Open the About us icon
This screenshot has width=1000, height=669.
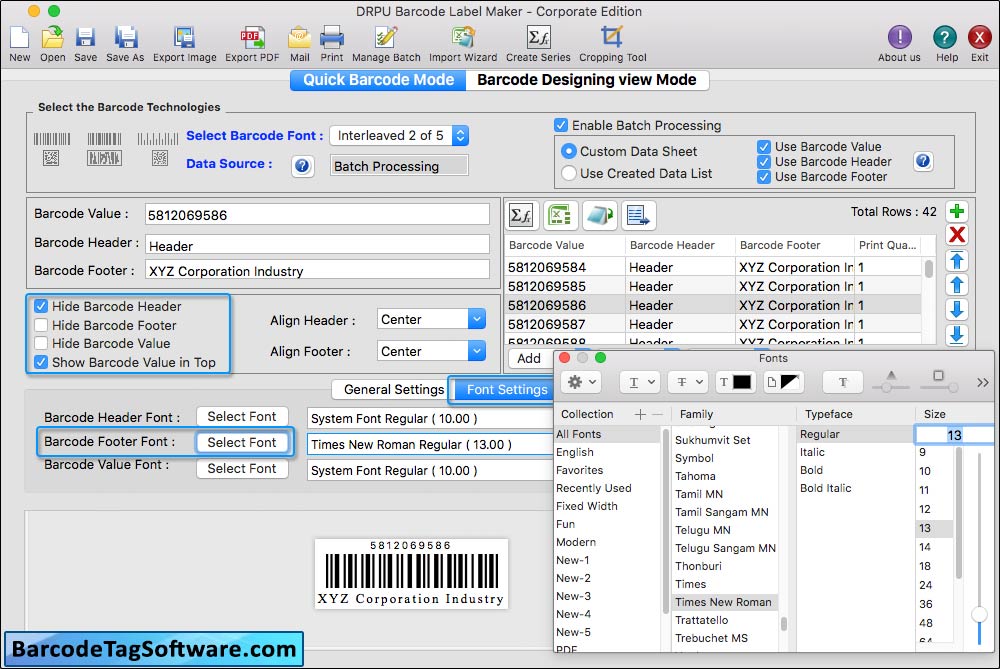pos(899,38)
